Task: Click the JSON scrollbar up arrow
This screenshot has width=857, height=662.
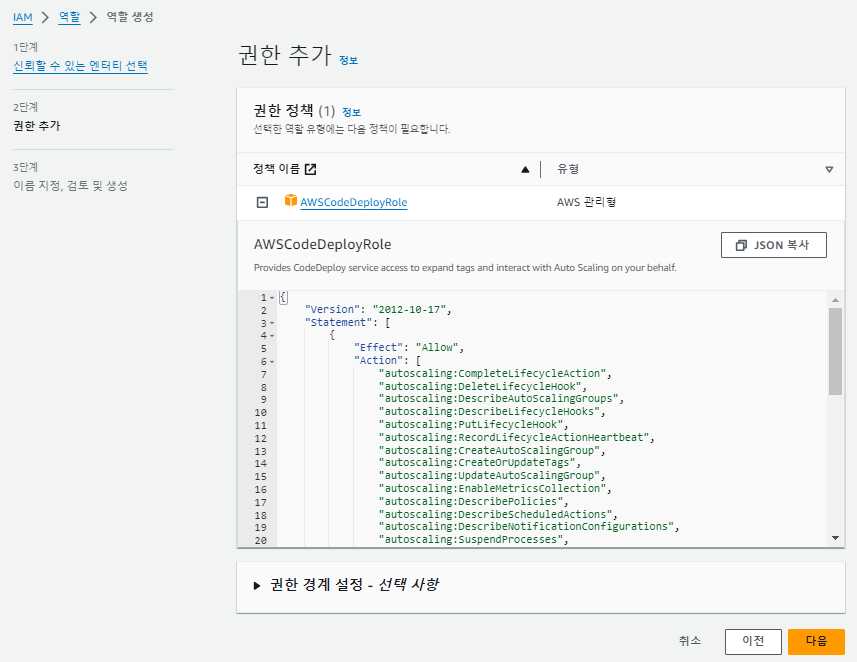Action: click(x=835, y=300)
